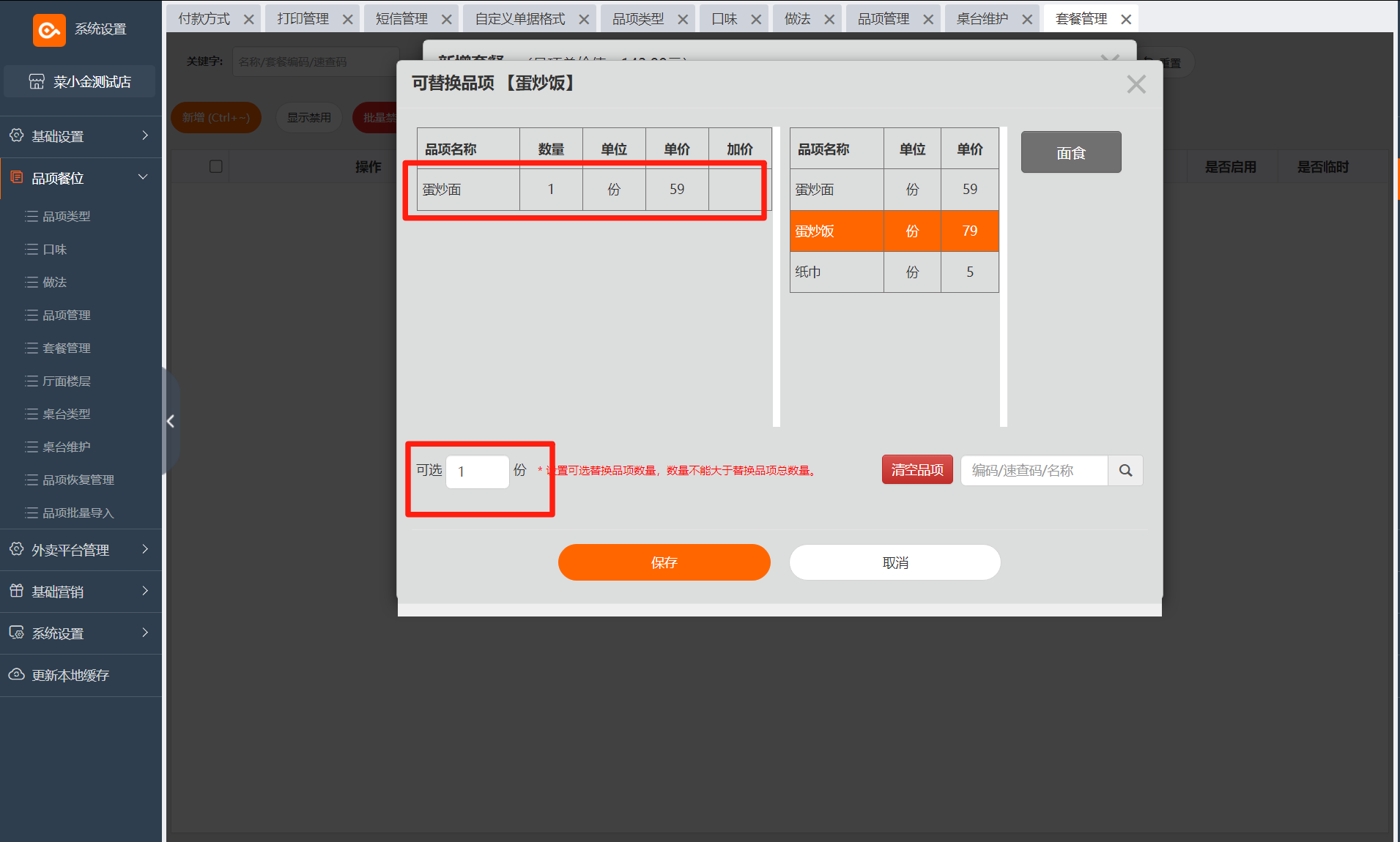The image size is (1400, 842).
Task: Expand the 系统设置 sidebar menu
Action: (x=145, y=633)
